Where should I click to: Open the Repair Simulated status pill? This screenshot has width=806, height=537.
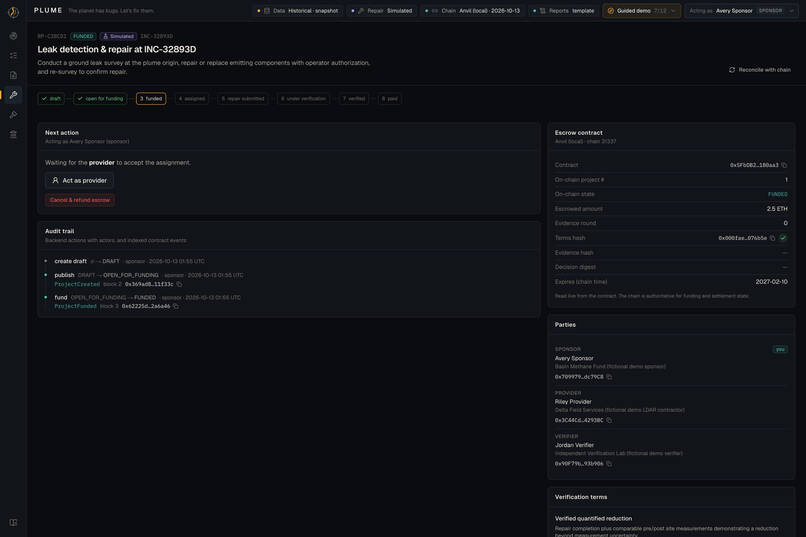382,11
